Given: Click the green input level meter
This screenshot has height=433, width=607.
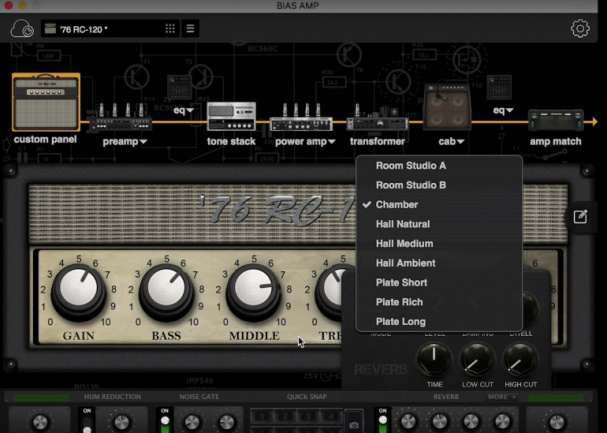Looking at the screenshot, I should tap(41, 398).
